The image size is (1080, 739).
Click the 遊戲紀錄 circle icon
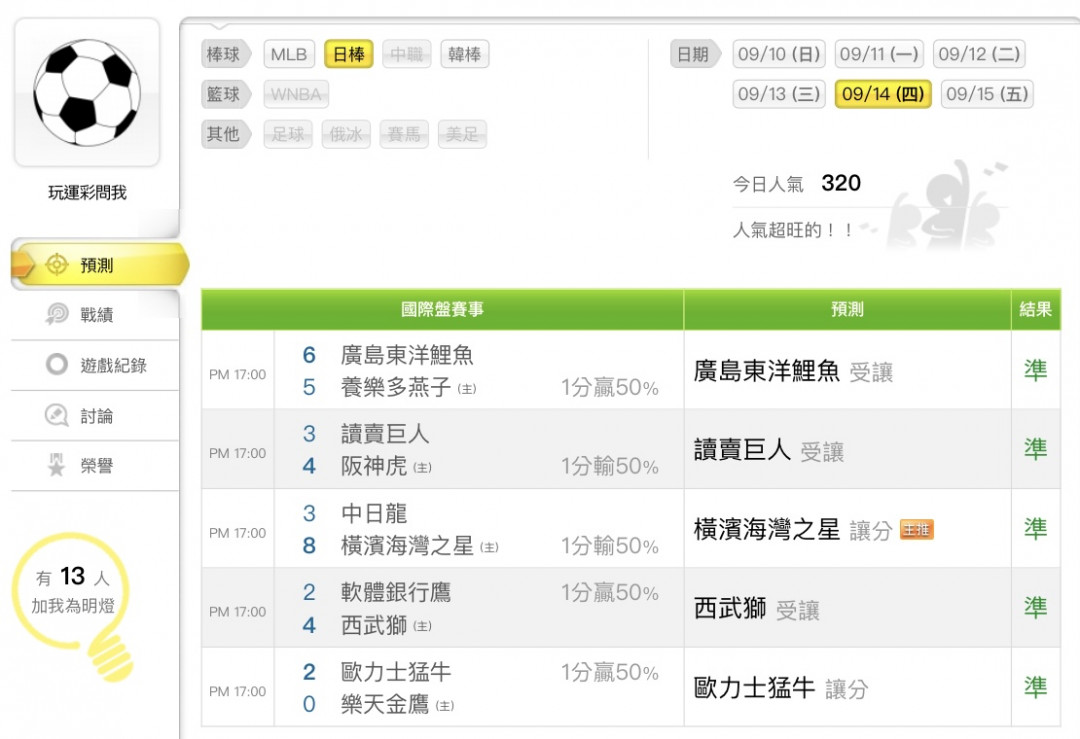pyautogui.click(x=56, y=364)
